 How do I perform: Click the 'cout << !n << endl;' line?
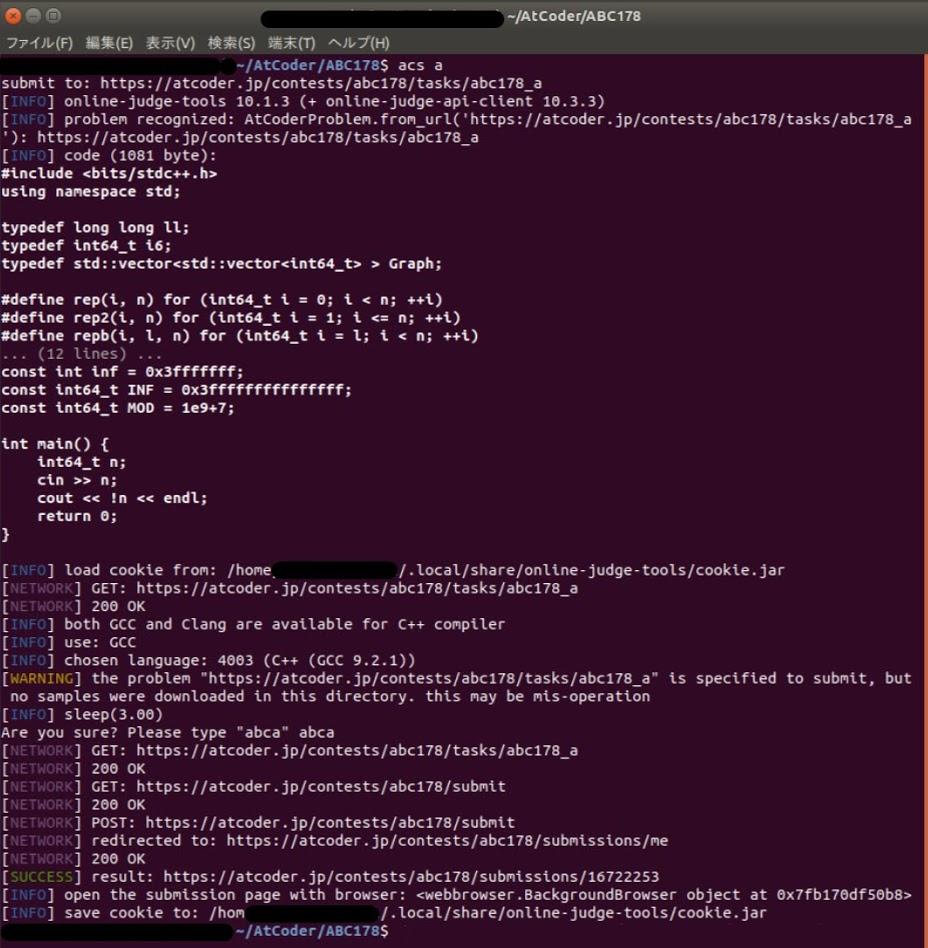pos(122,498)
